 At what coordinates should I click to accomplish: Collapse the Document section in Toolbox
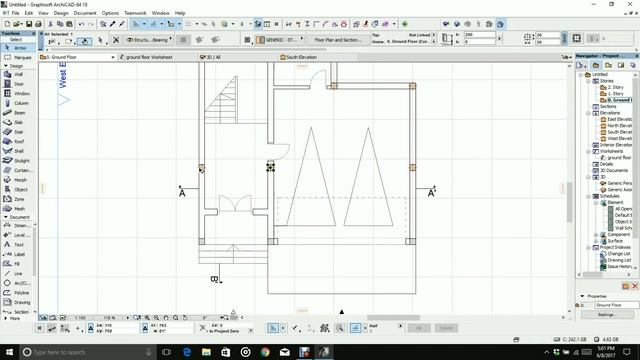click(6, 217)
